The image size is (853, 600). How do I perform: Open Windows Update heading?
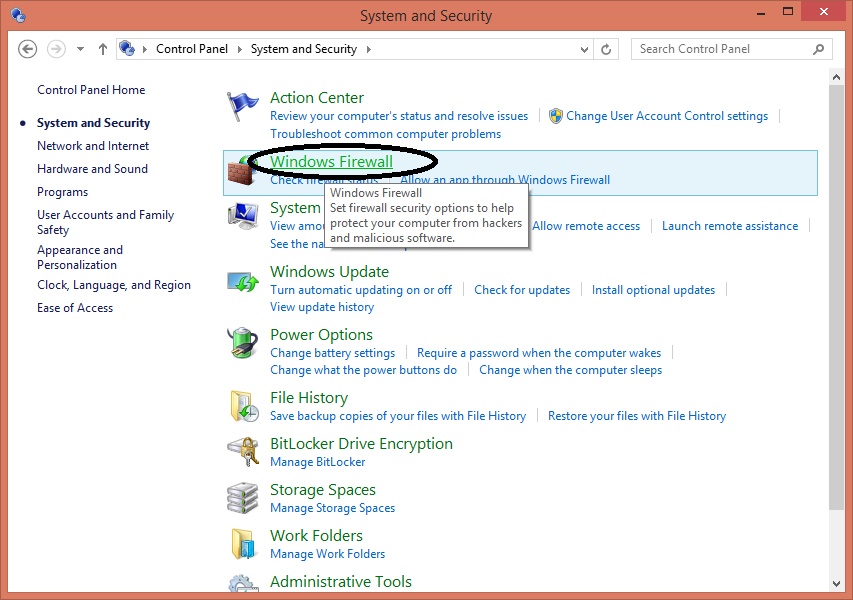tap(329, 271)
